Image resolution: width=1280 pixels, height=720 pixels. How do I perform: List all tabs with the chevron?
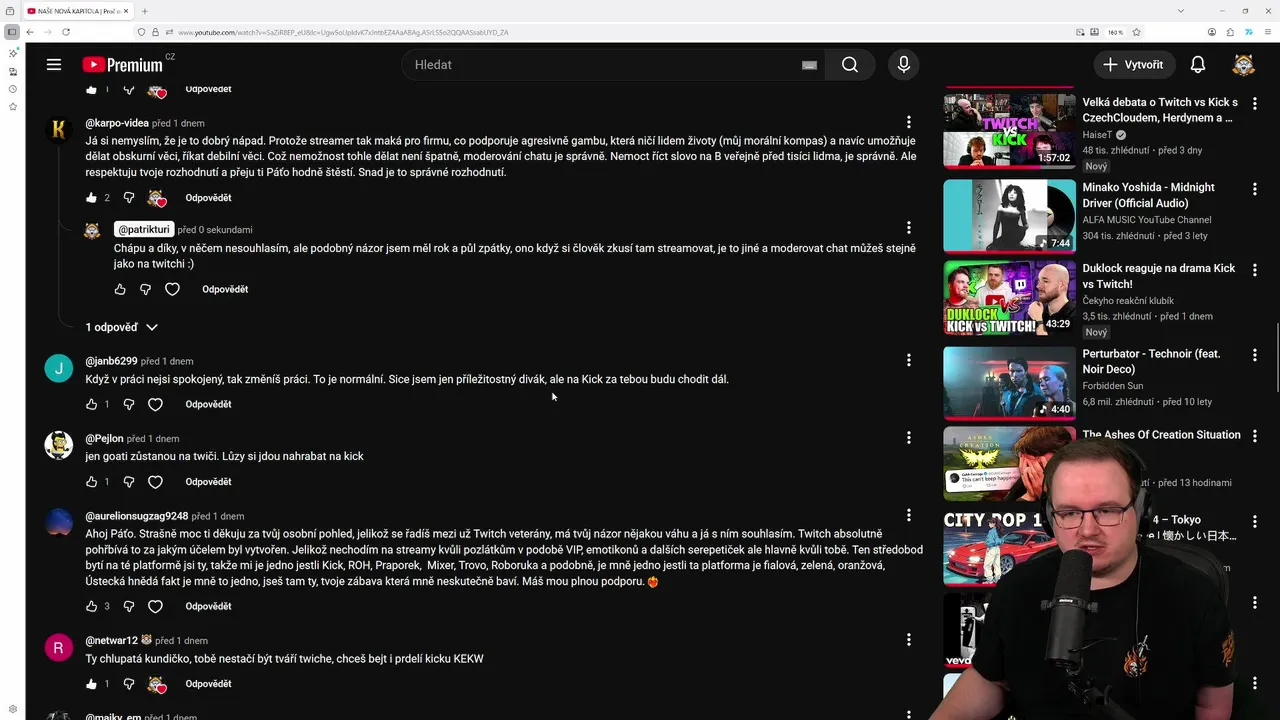tap(1181, 11)
